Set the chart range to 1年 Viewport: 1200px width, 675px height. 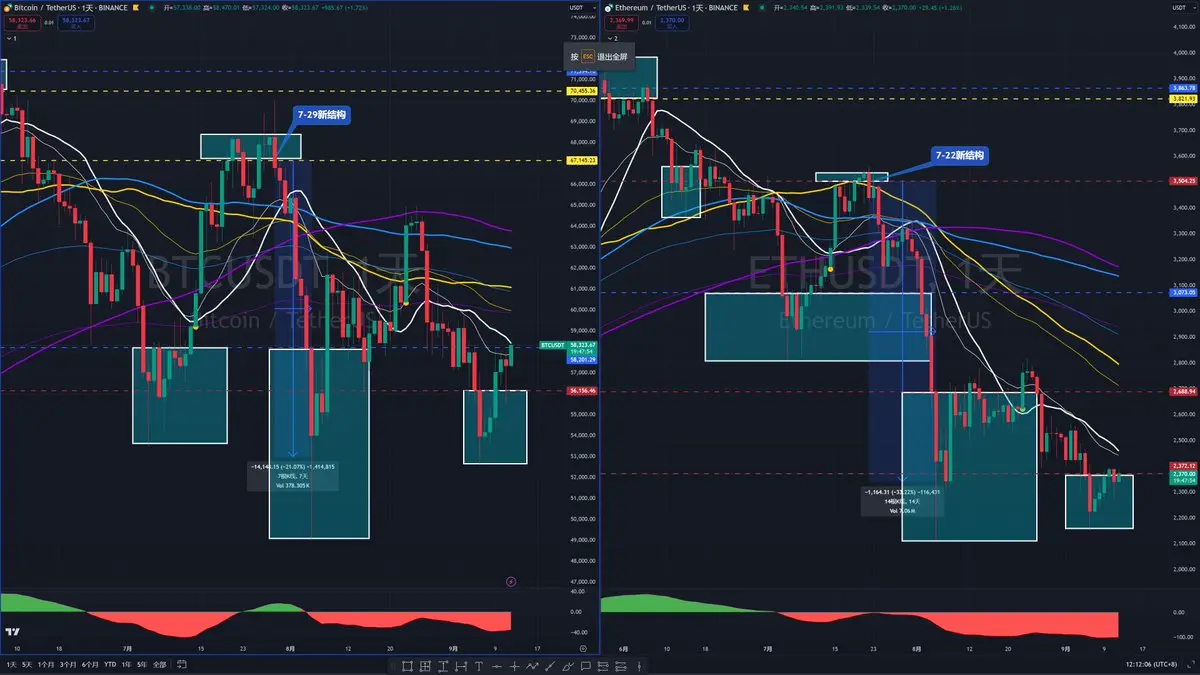pyautogui.click(x=126, y=665)
